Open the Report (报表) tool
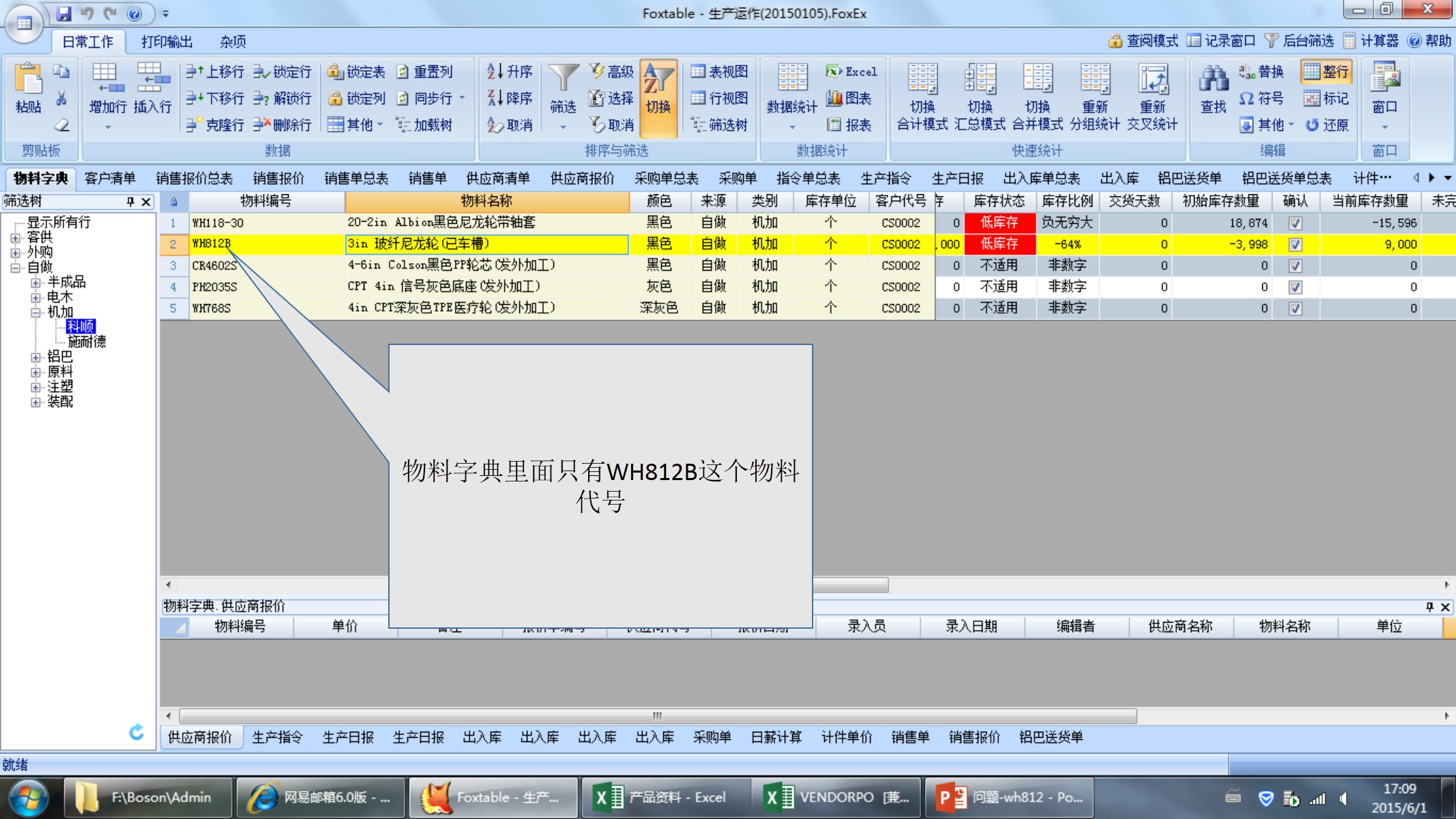 849,125
